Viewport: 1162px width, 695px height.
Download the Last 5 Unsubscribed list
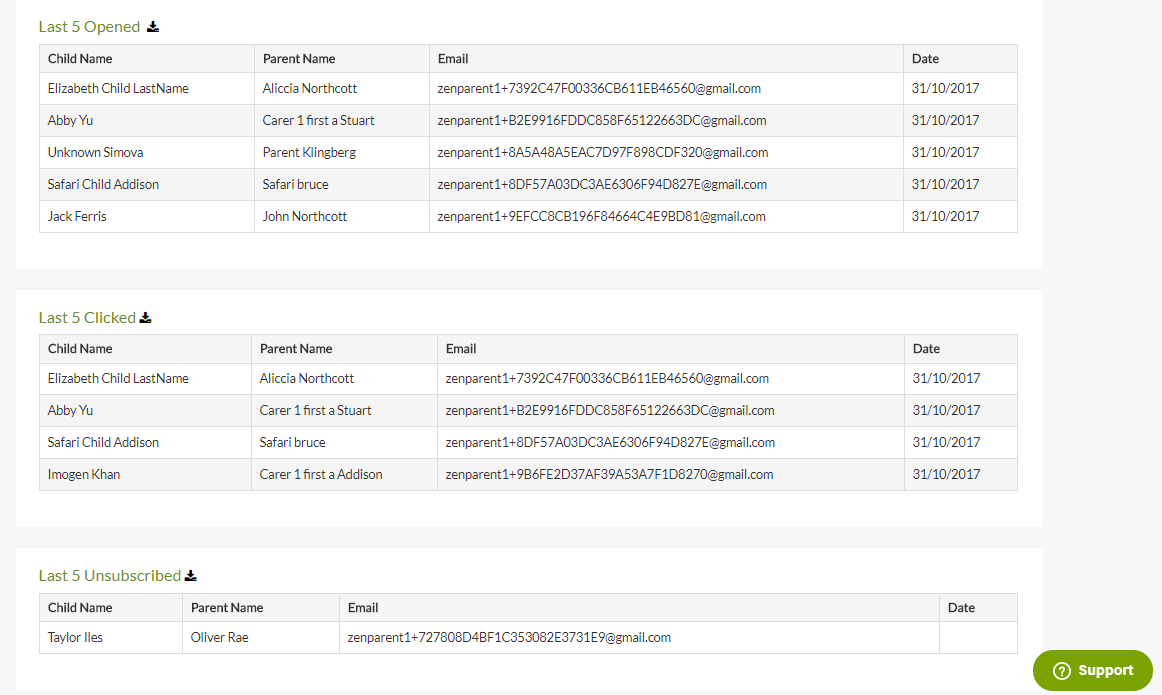(190, 576)
